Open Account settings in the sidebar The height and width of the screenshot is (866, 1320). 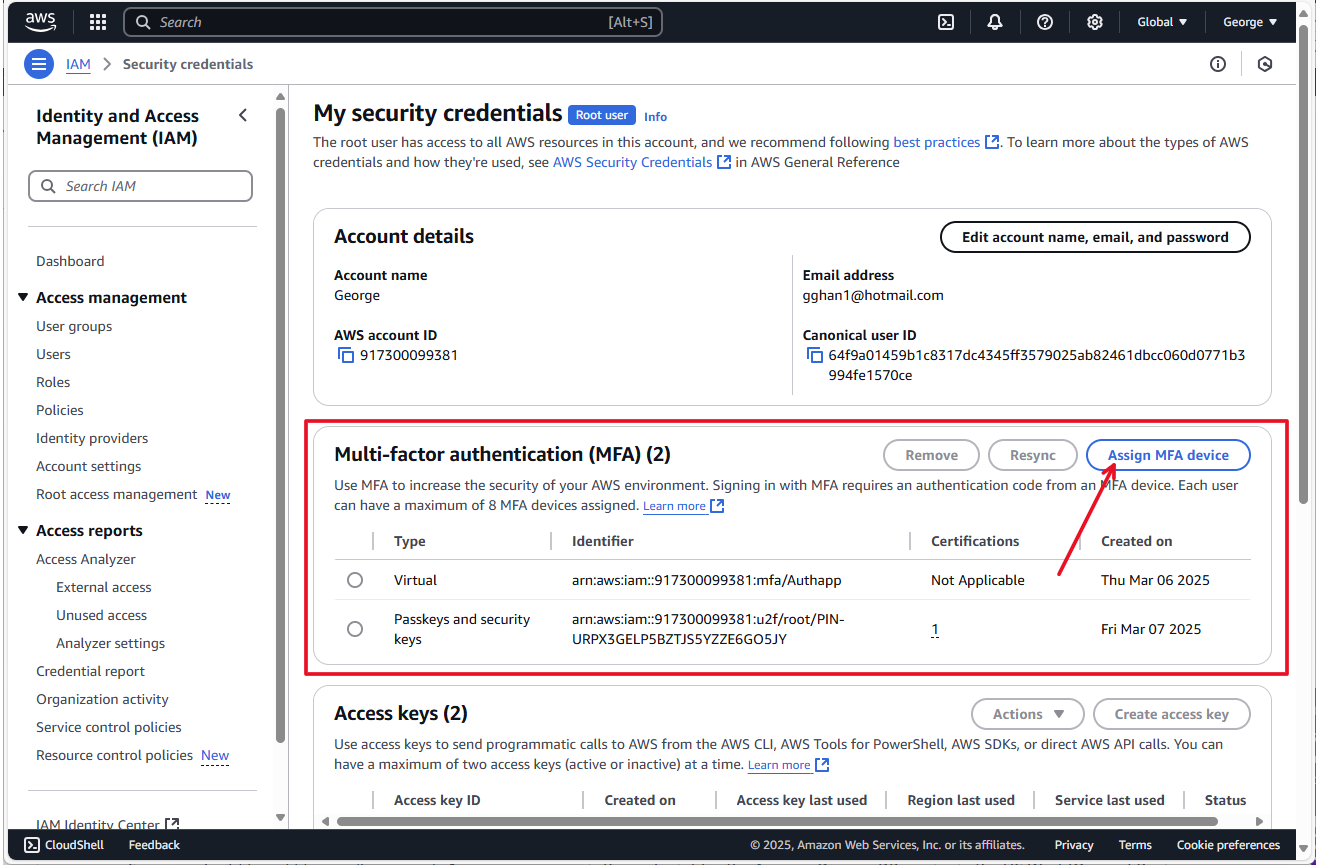[89, 466]
